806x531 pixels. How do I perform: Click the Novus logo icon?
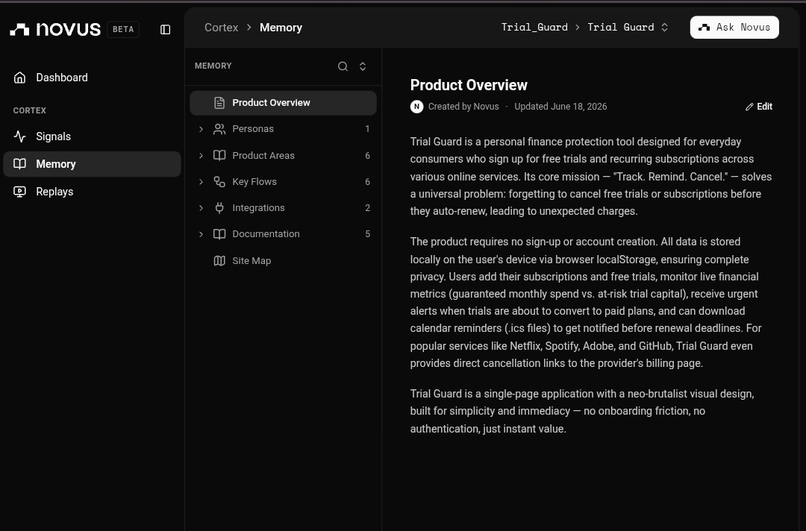[20, 29]
